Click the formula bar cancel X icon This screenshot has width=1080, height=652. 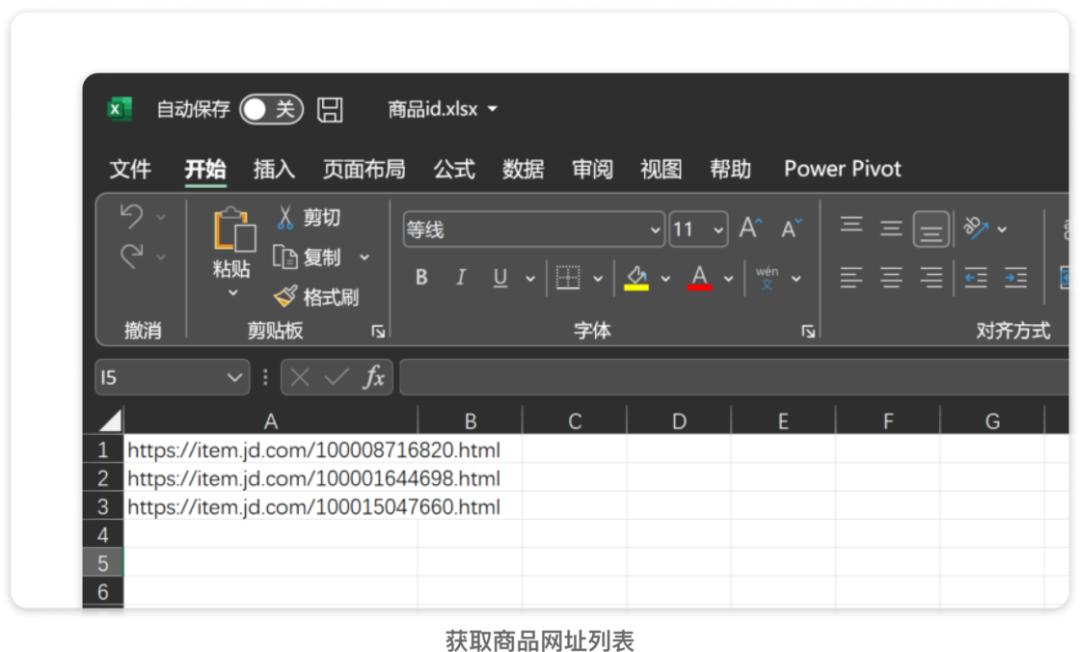(x=300, y=377)
